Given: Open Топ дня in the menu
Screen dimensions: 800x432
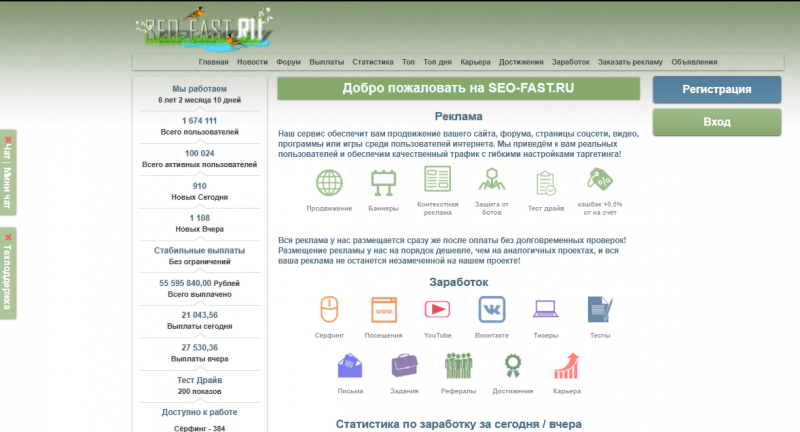Looking at the screenshot, I should [x=437, y=62].
